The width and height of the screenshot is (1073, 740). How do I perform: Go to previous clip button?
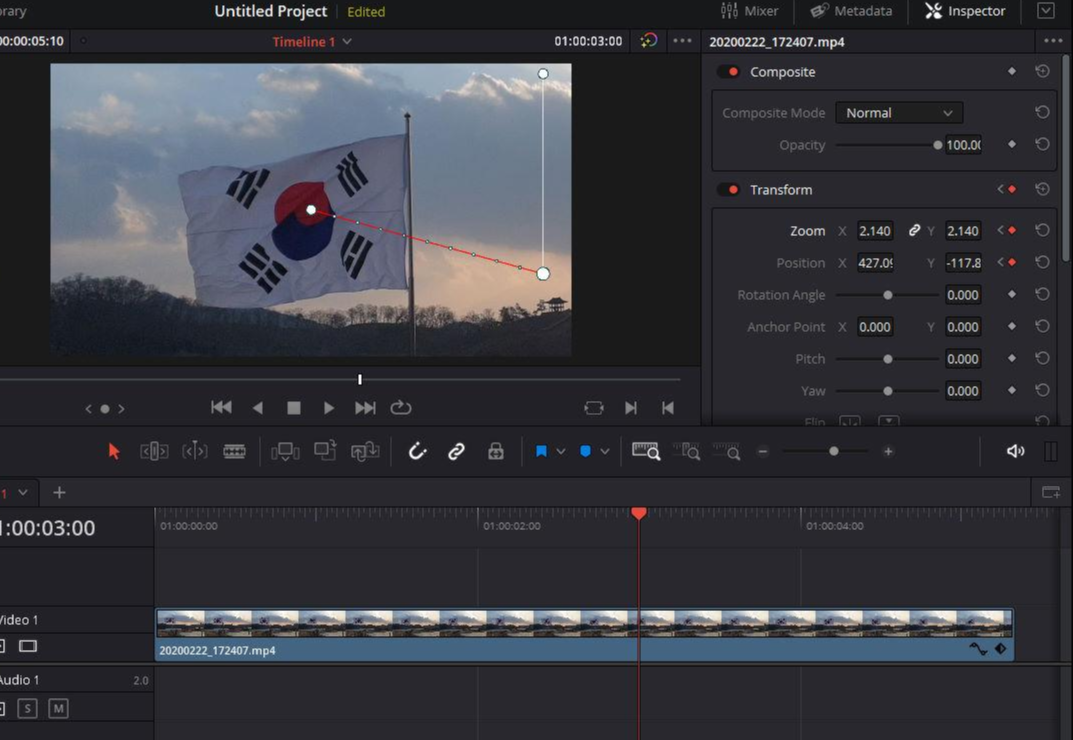click(667, 408)
